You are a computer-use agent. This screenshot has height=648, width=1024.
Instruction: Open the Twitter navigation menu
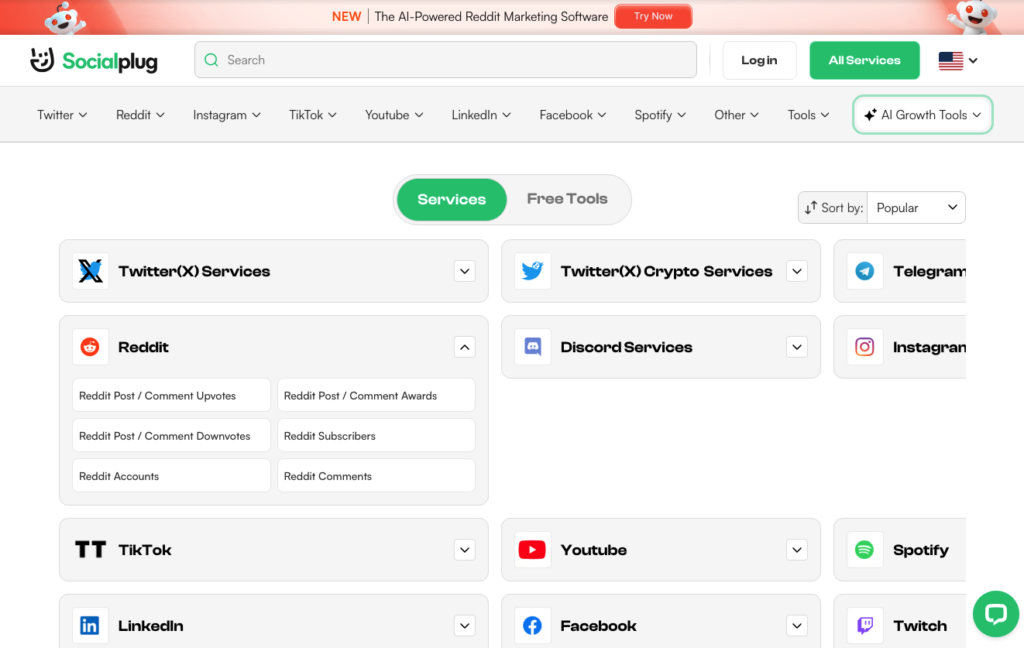coord(62,115)
